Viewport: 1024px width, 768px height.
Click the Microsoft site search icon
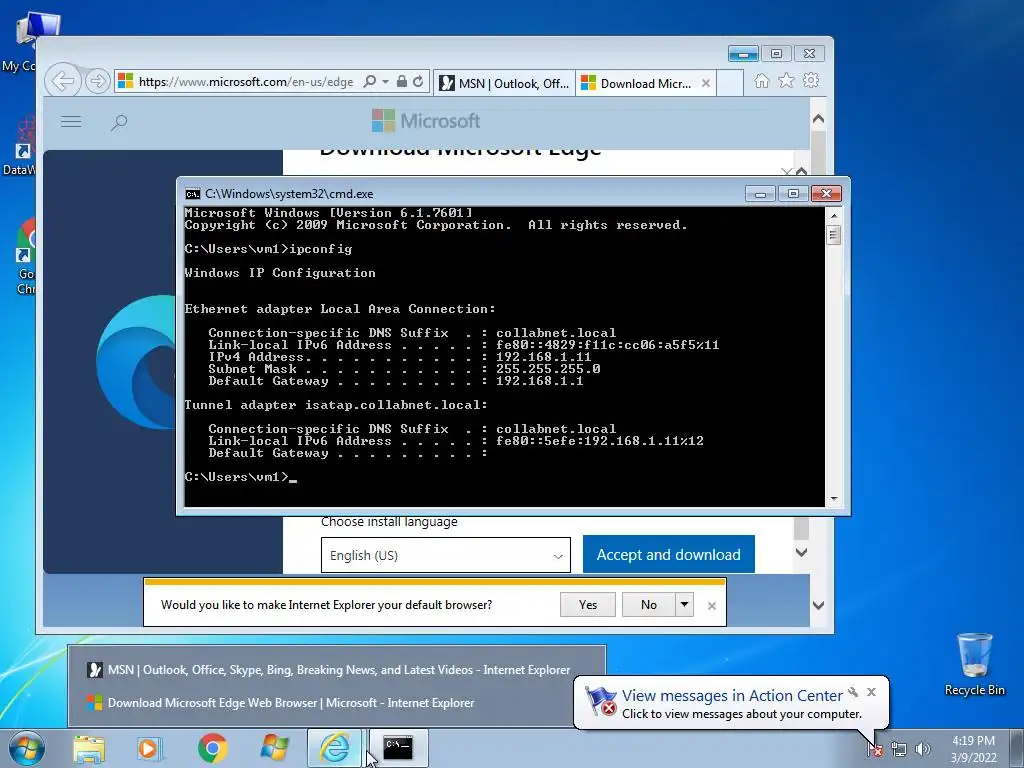click(119, 122)
